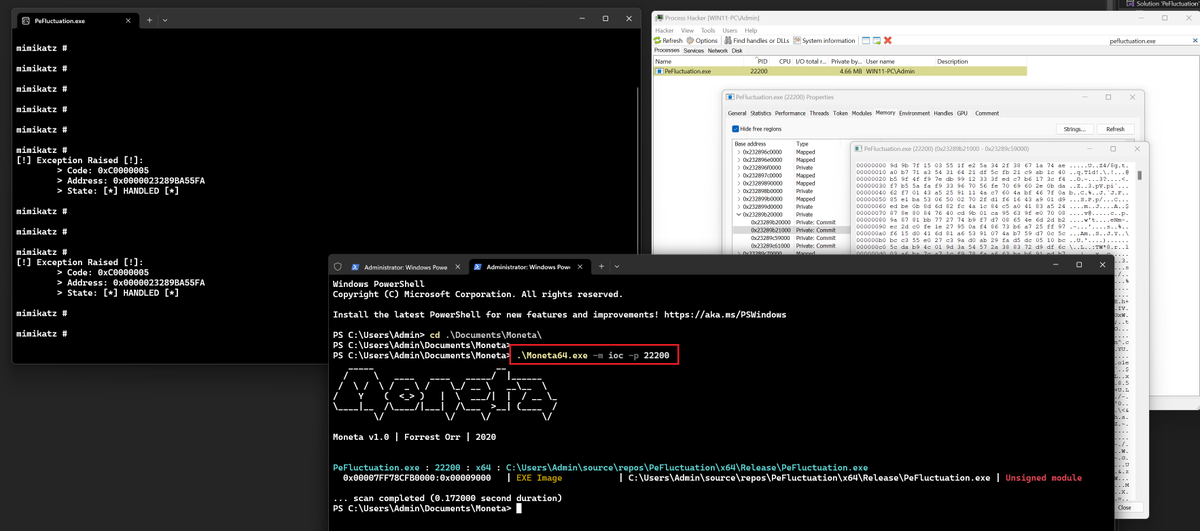This screenshot has width=1200, height=531.
Task: Expand memory region 0x232896e0000
Action: (x=738, y=160)
